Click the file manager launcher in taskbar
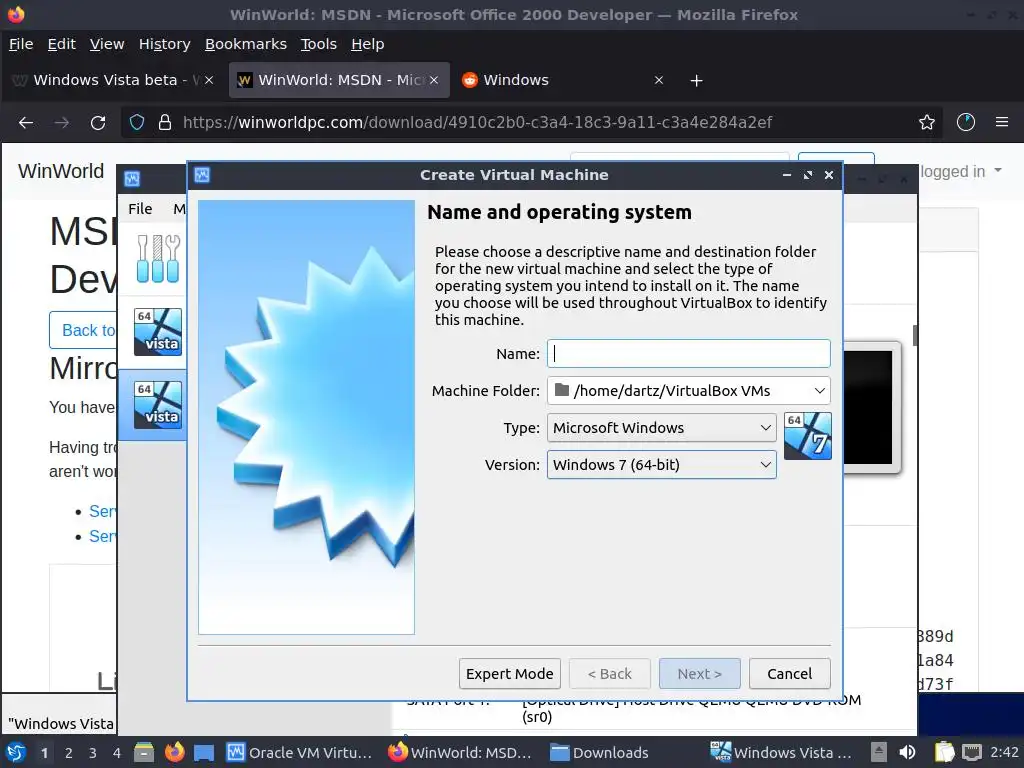This screenshot has width=1024, height=768. click(x=144, y=752)
